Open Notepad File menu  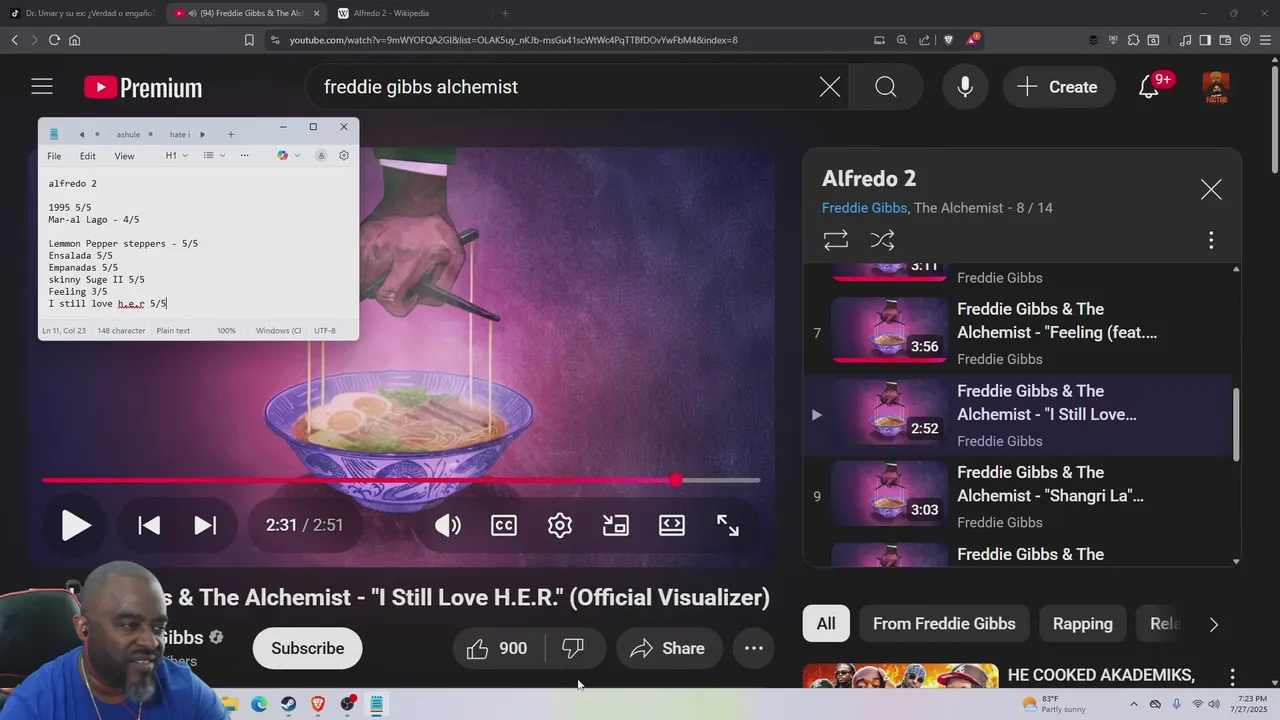tap(54, 156)
